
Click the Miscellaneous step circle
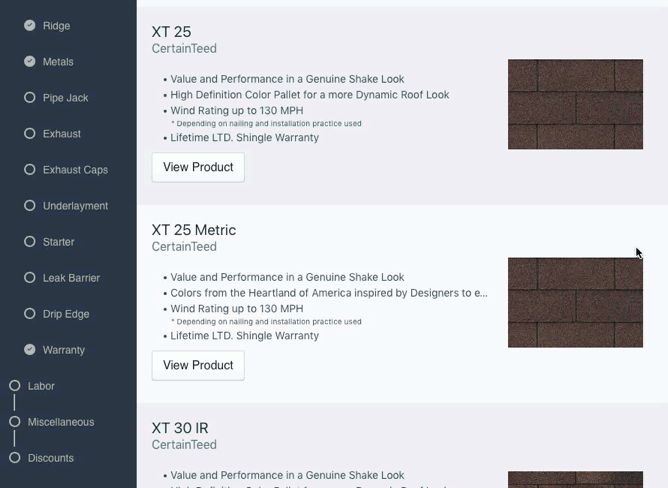[x=14, y=422]
